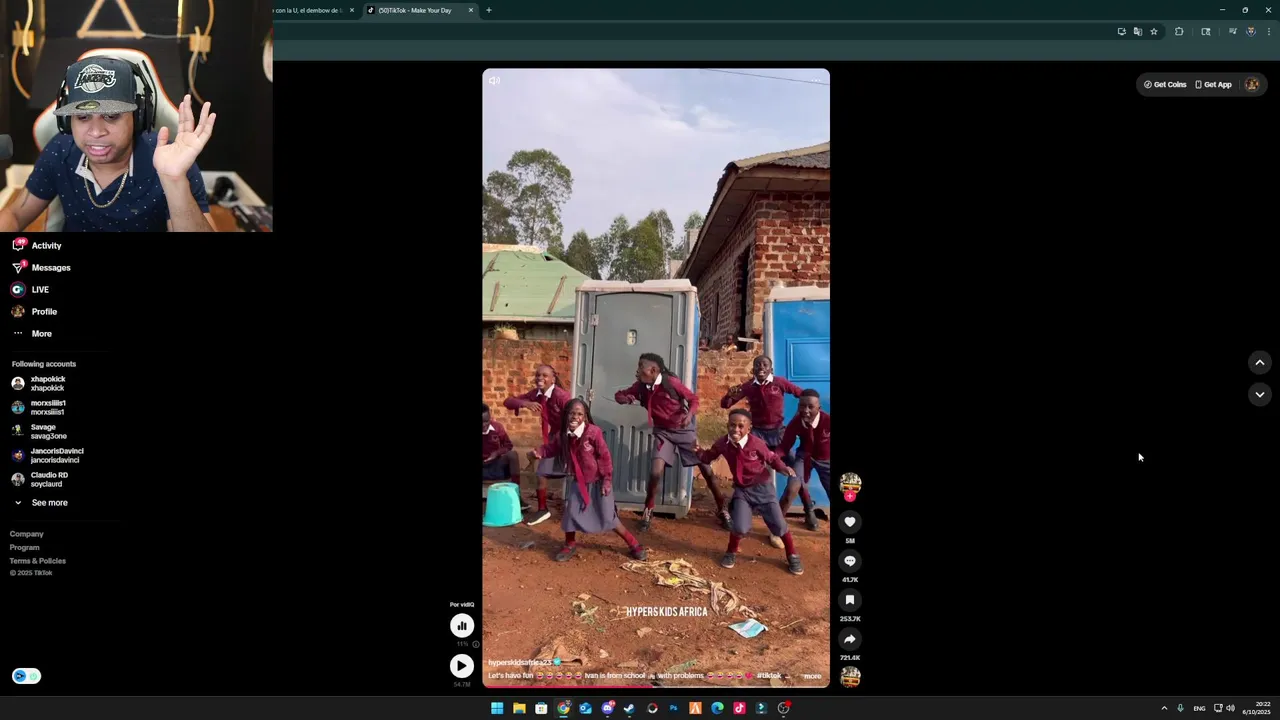Open vidIQ stats bar chart button
This screenshot has width=1280, height=720.
coord(461,626)
